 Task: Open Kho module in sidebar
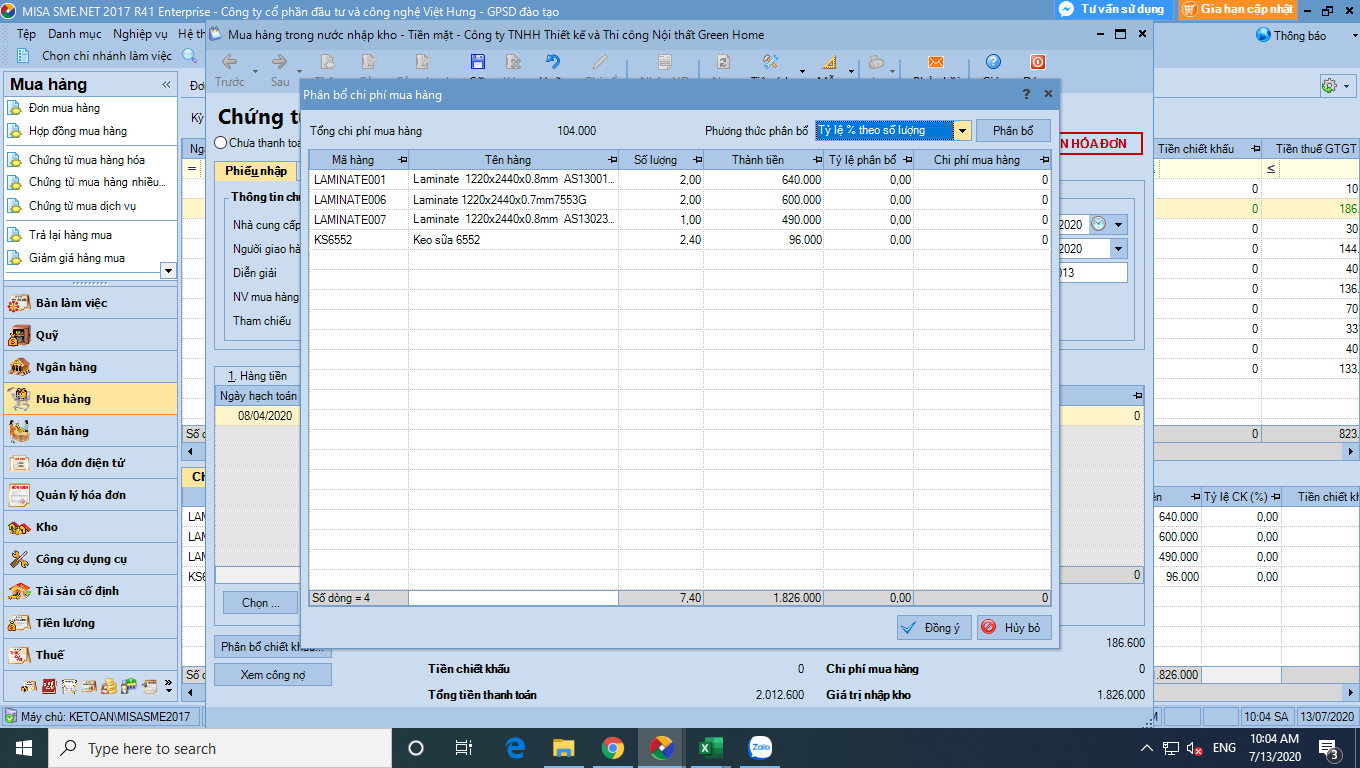pos(47,527)
